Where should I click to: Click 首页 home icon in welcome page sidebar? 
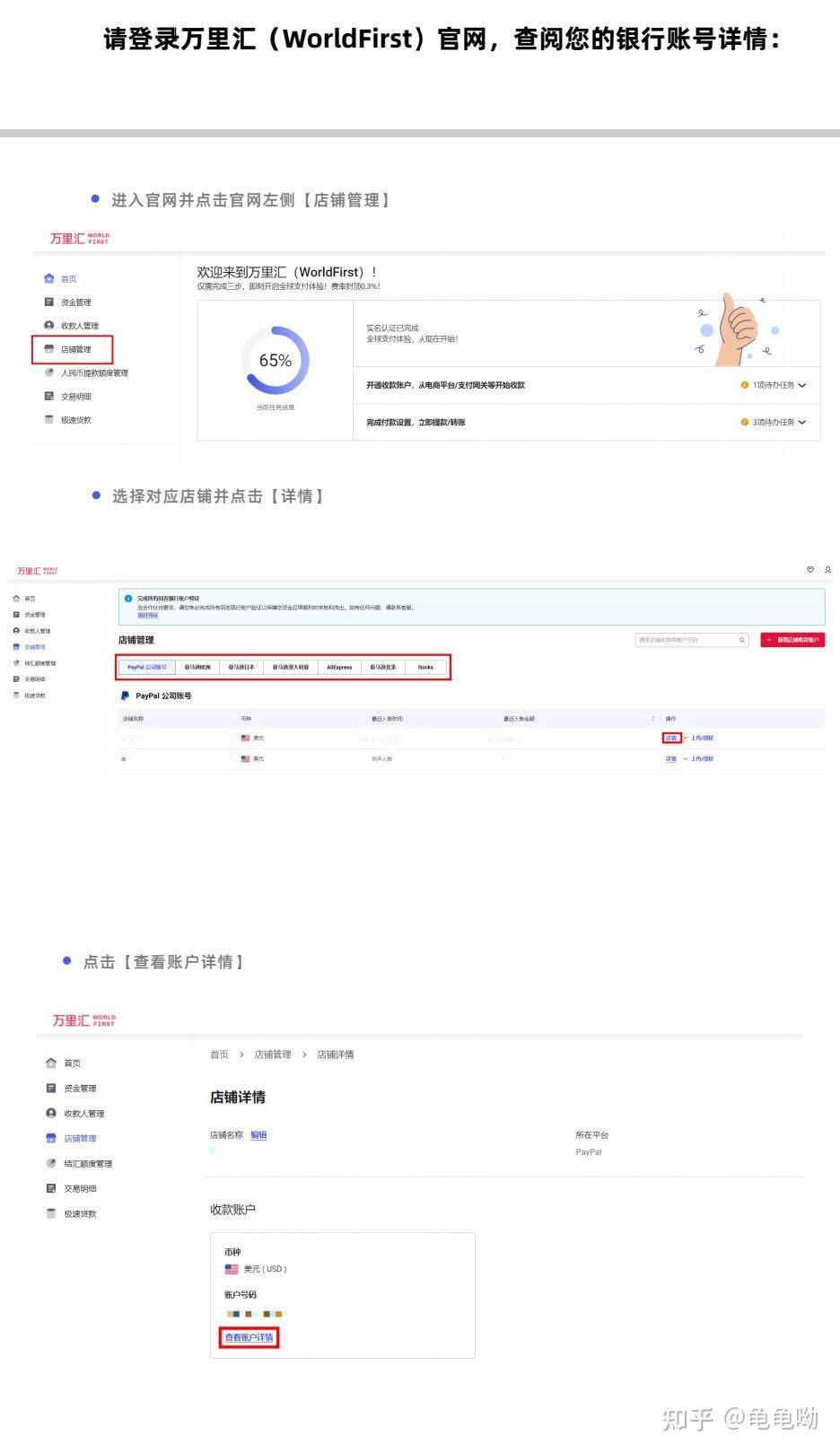pyautogui.click(x=48, y=279)
